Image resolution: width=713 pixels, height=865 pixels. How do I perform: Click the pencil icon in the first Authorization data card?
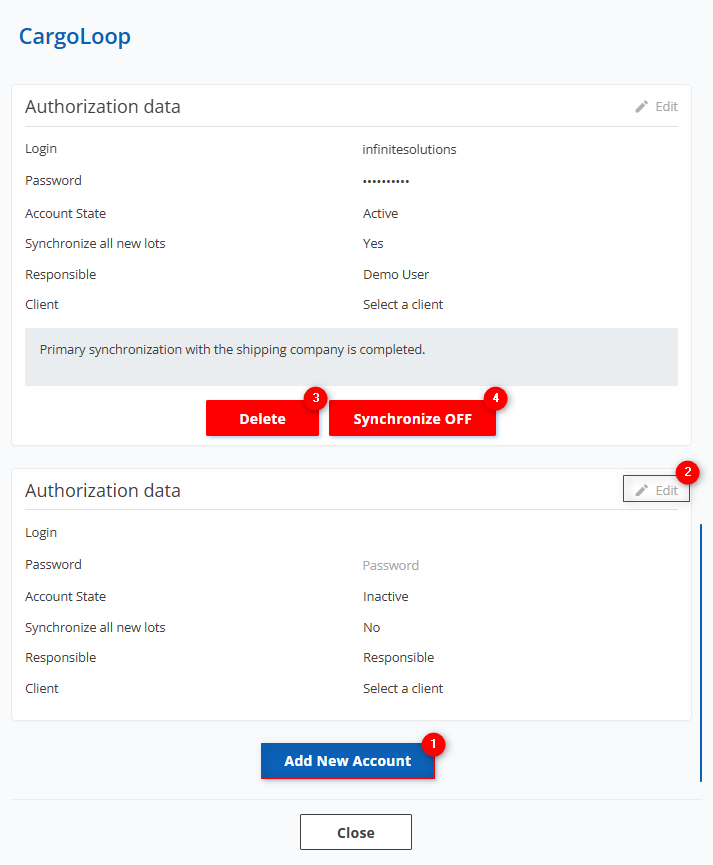click(x=641, y=106)
